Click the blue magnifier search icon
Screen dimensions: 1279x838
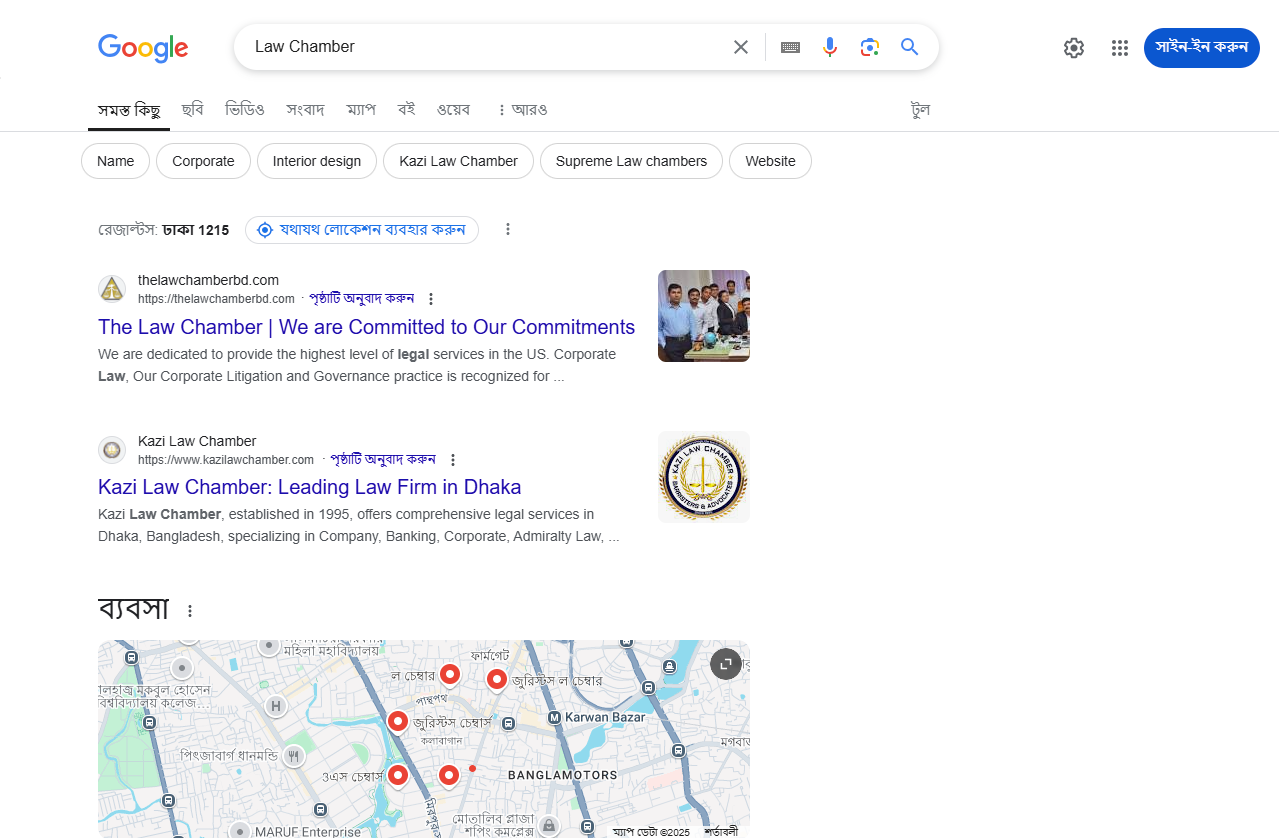coord(909,47)
